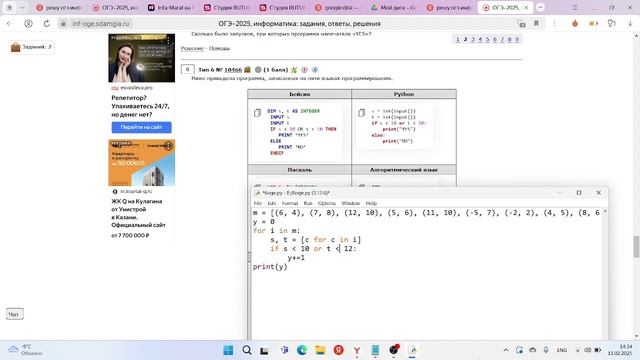Viewport: 640px width, 360px height.
Task: Reload the page with the refresh icon
Action: point(47,24)
